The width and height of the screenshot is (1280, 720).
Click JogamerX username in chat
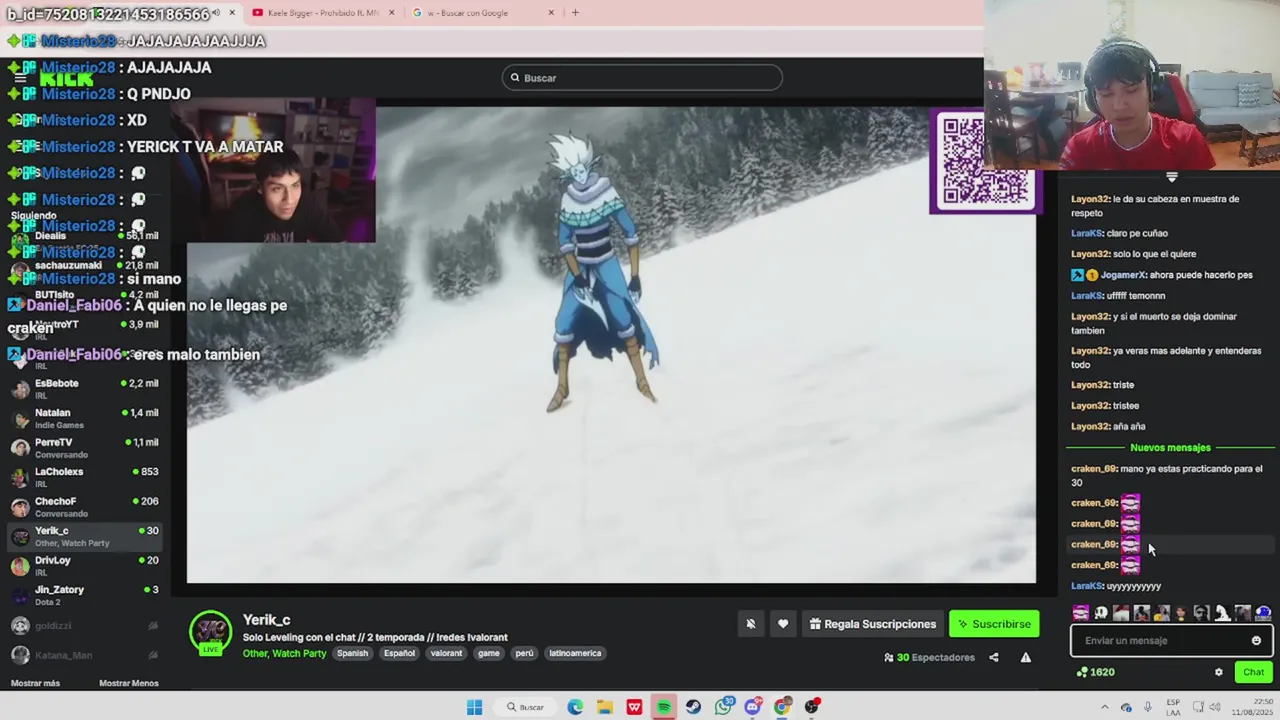[1123, 275]
